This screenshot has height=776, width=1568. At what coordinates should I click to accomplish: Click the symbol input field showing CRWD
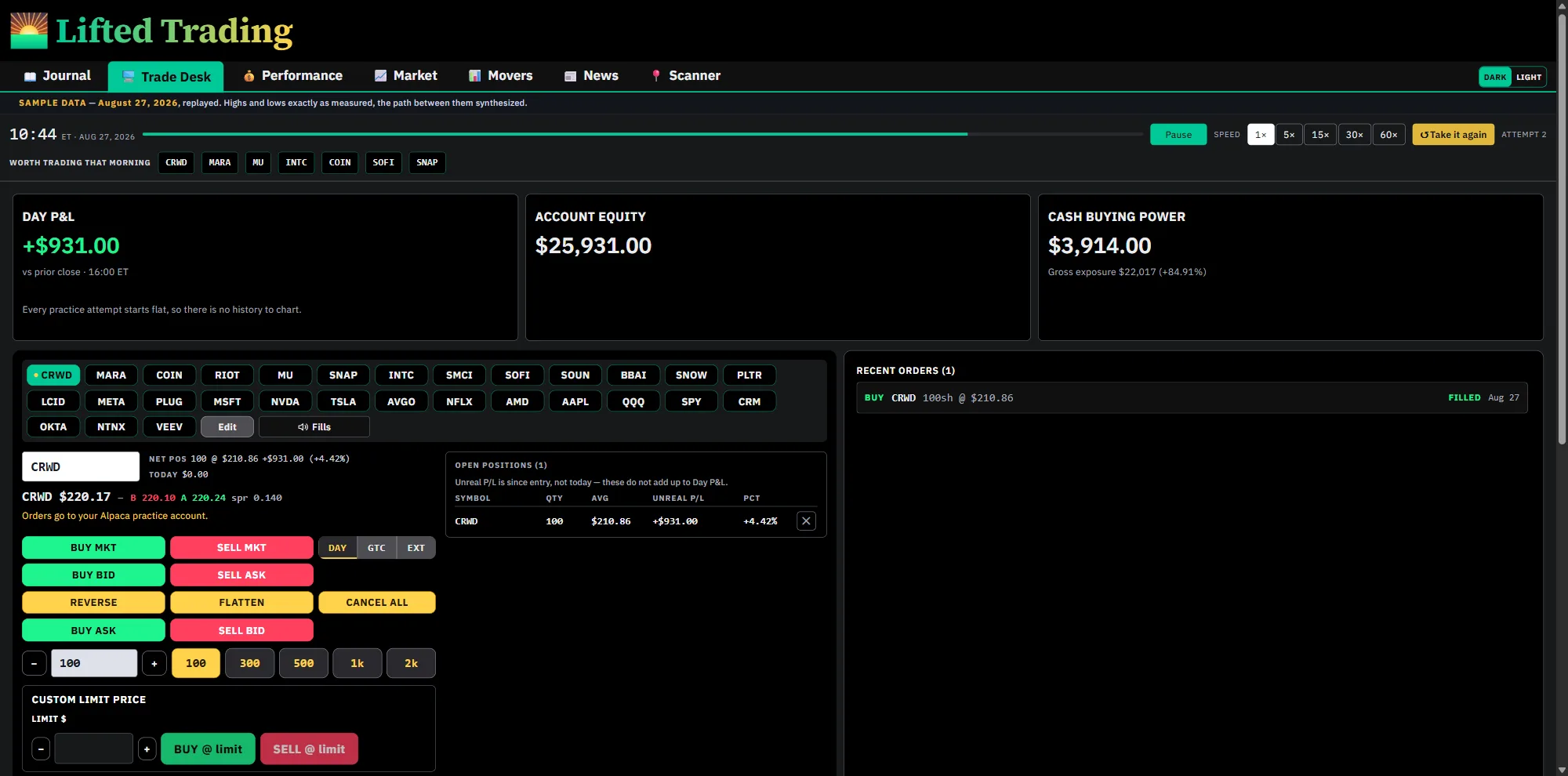[x=81, y=467]
